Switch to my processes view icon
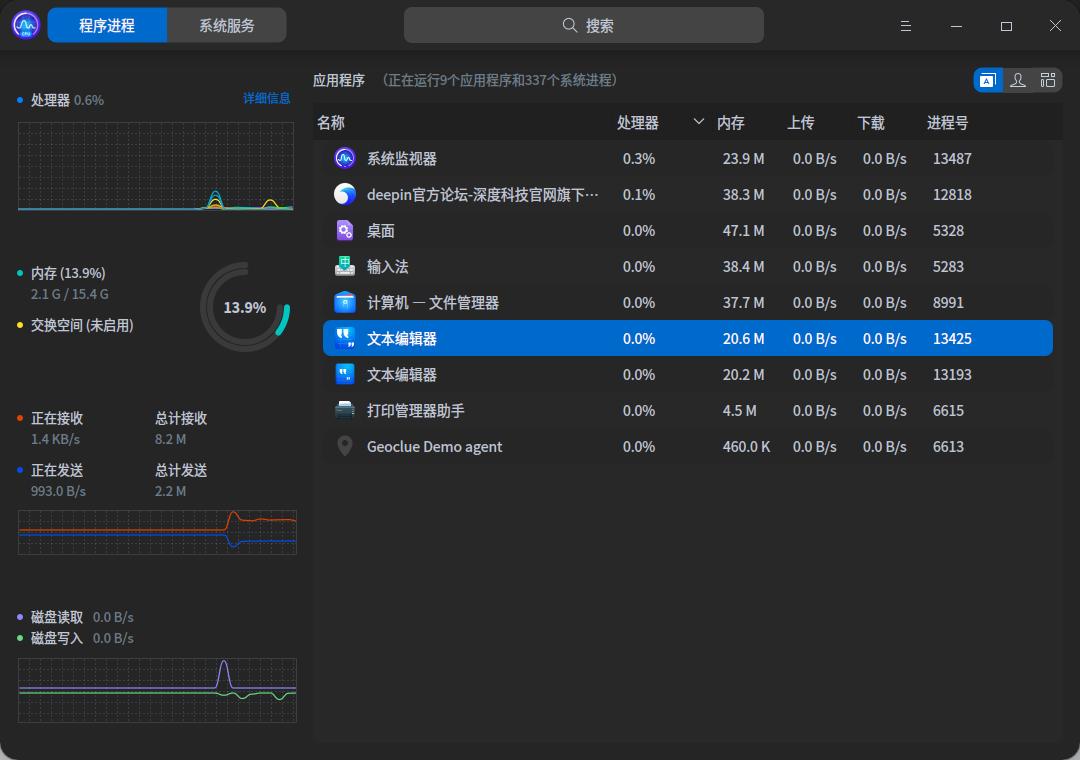 click(1017, 79)
